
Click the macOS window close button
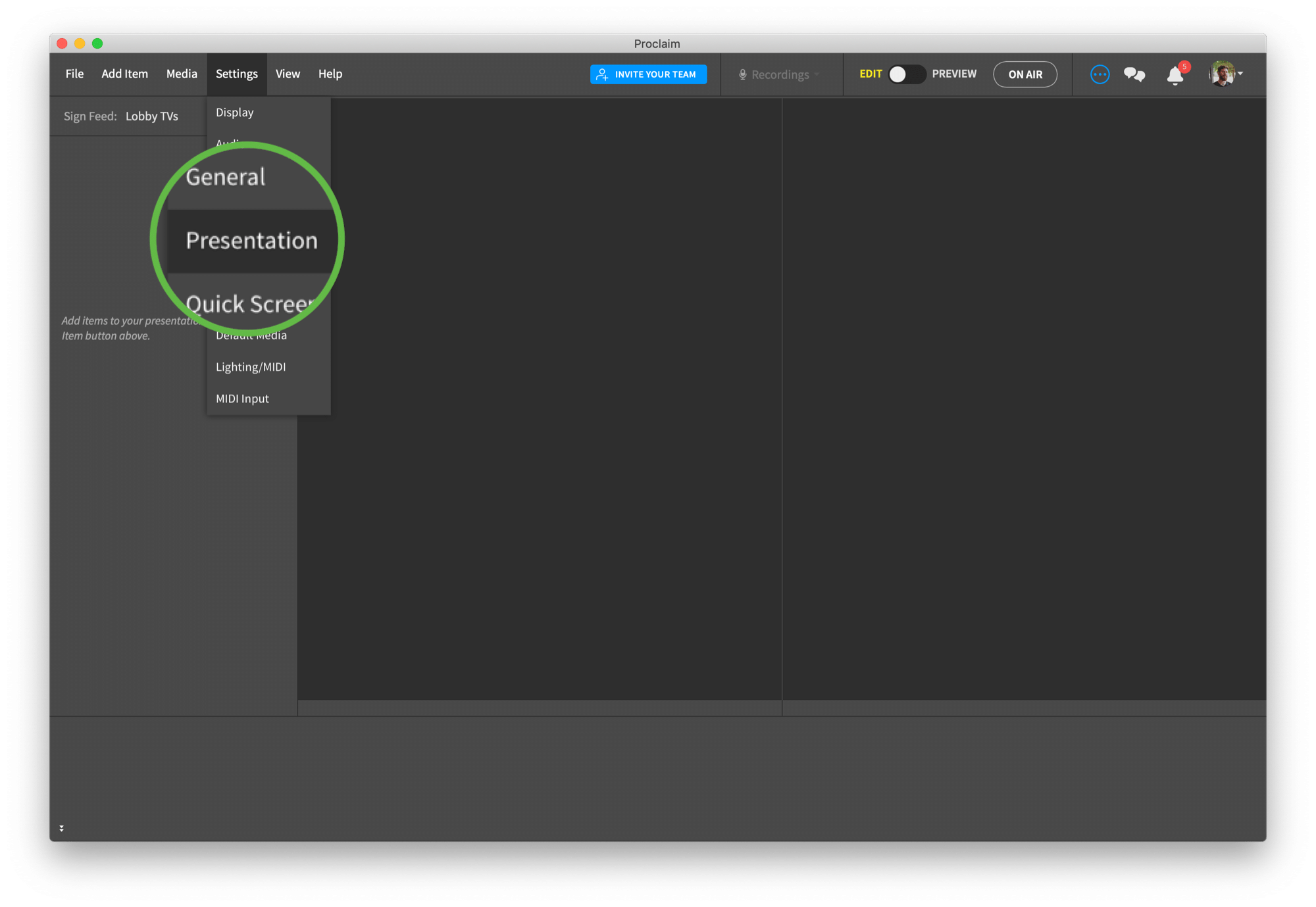62,43
